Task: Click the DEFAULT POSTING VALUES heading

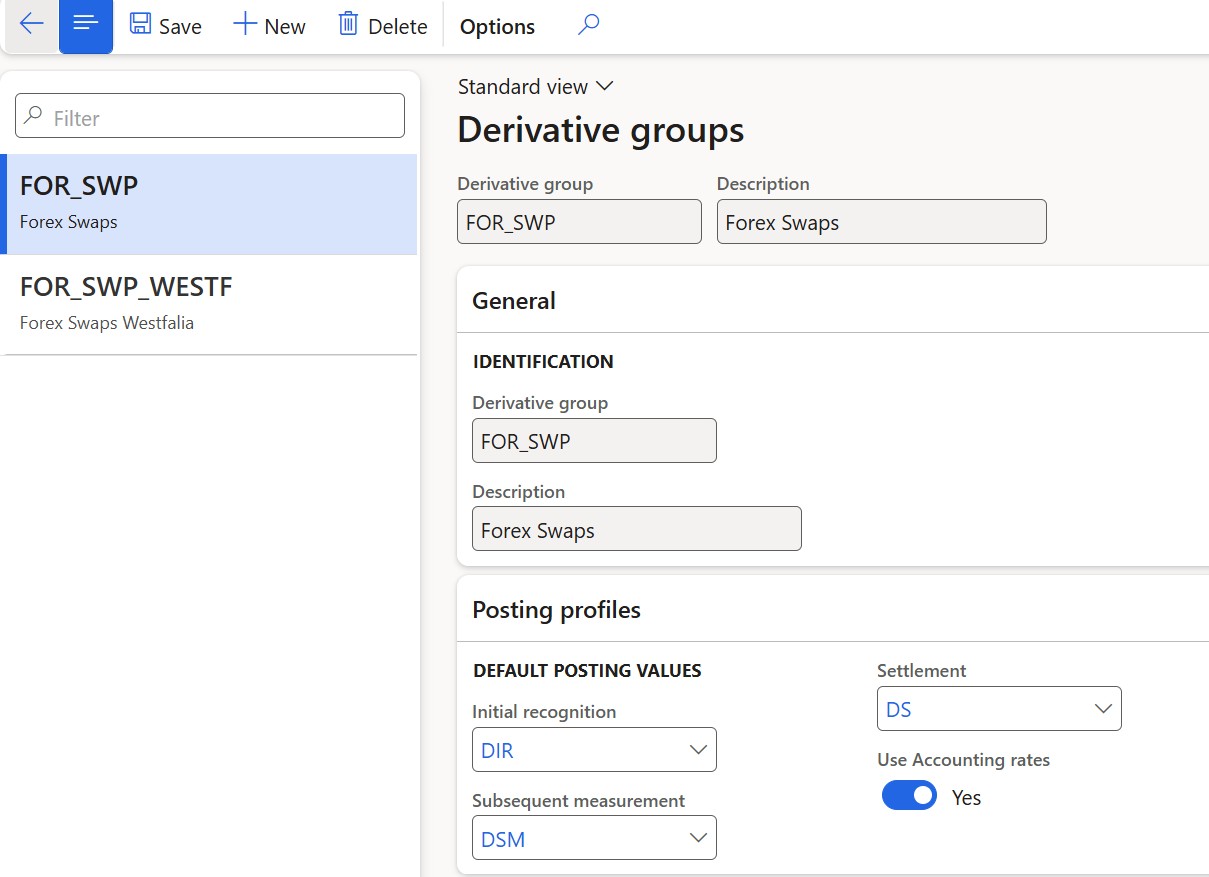Action: click(587, 671)
